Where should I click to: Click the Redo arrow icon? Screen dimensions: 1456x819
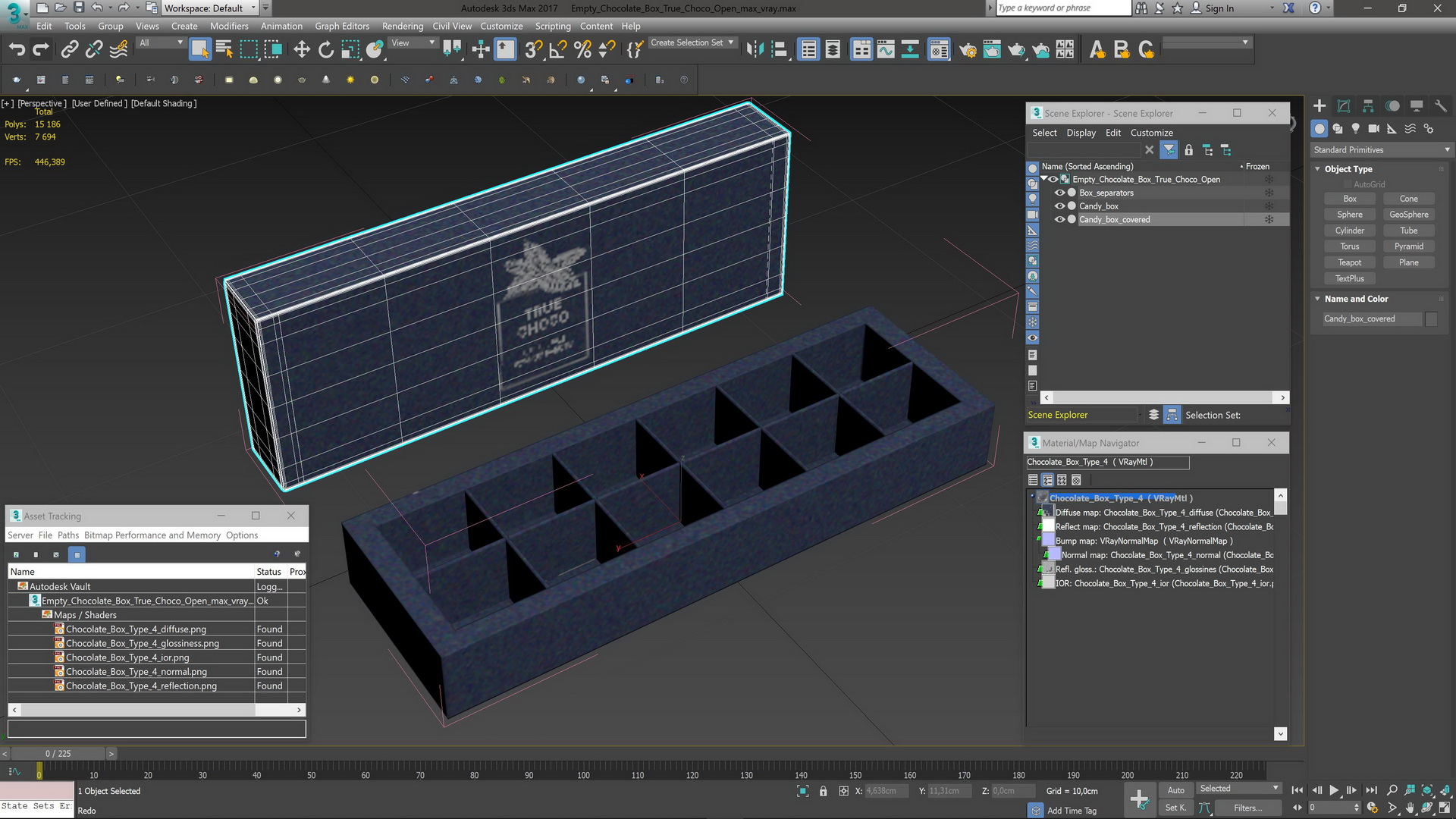coord(41,50)
